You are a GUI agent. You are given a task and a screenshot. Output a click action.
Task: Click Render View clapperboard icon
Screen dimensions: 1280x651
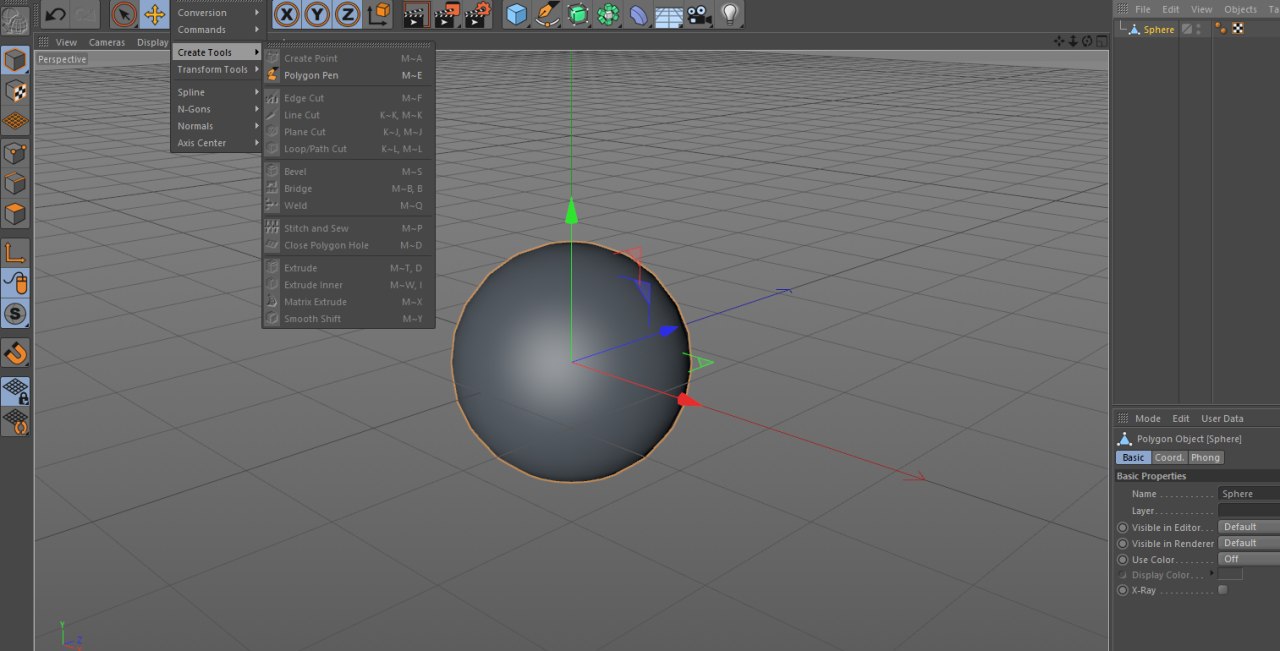(416, 14)
